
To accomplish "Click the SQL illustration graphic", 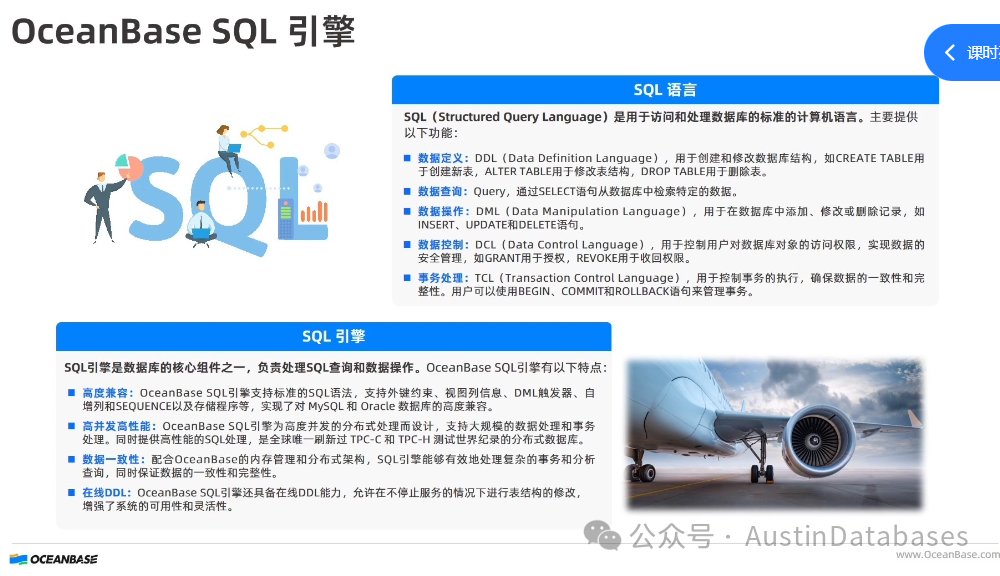I will [210, 190].
